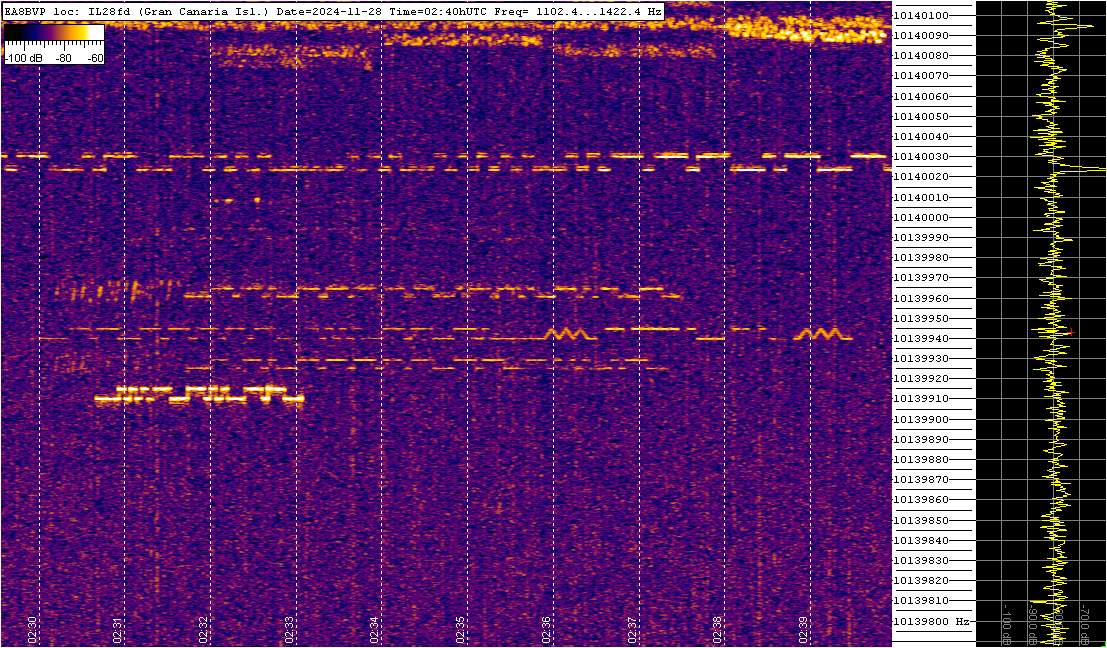Viewport: 1107px width, 648px height.
Task: Click frequency label 10140050
Action: click(920, 116)
